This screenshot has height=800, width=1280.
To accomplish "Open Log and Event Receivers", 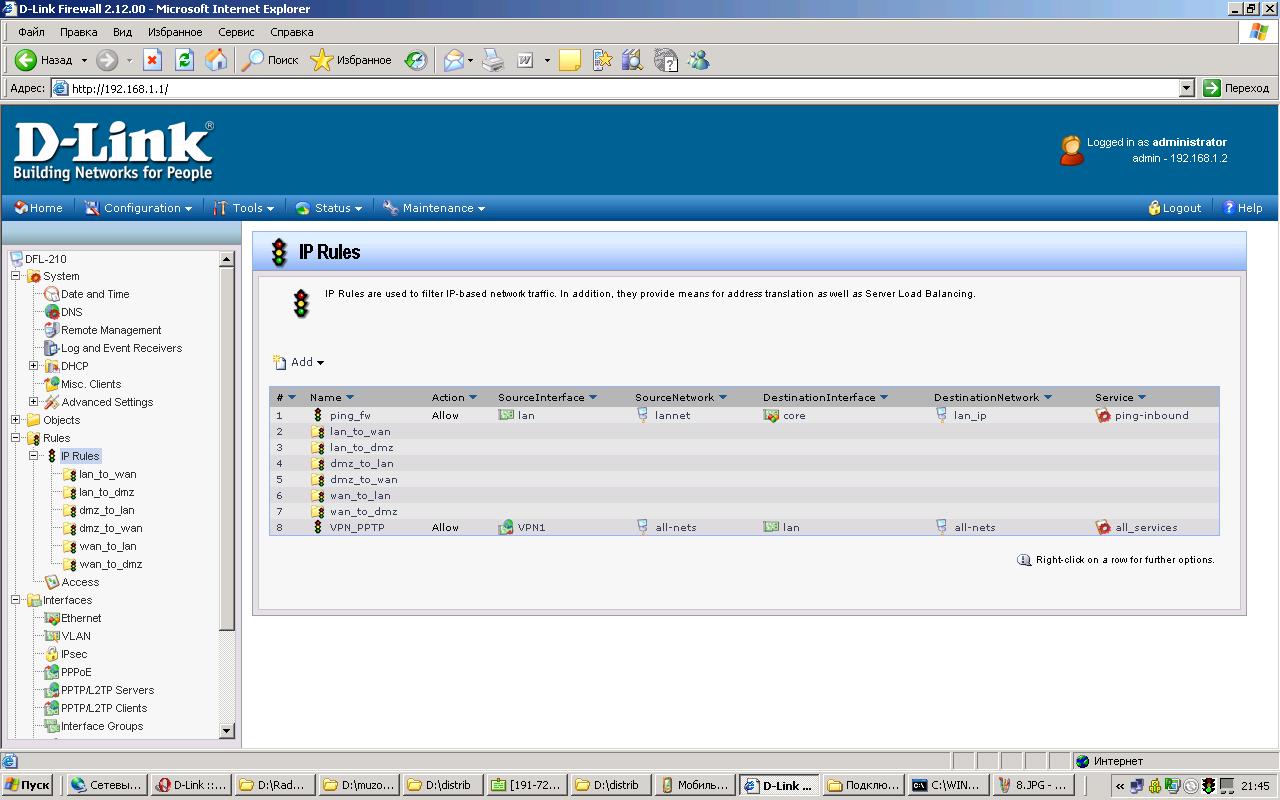I will (x=121, y=348).
